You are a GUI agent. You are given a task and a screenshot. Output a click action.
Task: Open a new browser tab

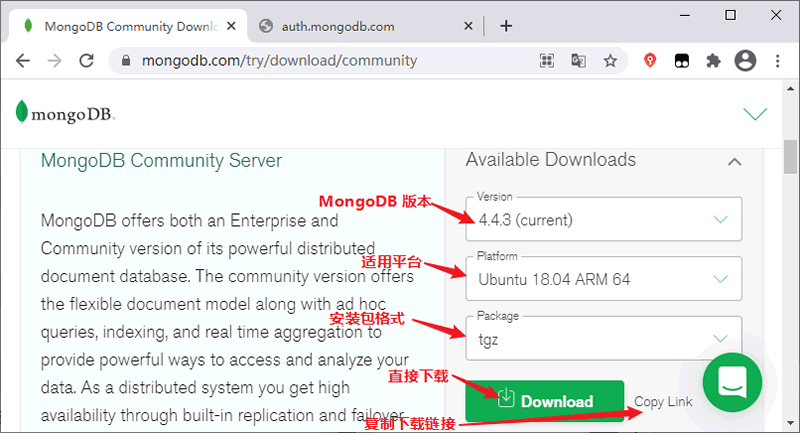506,26
